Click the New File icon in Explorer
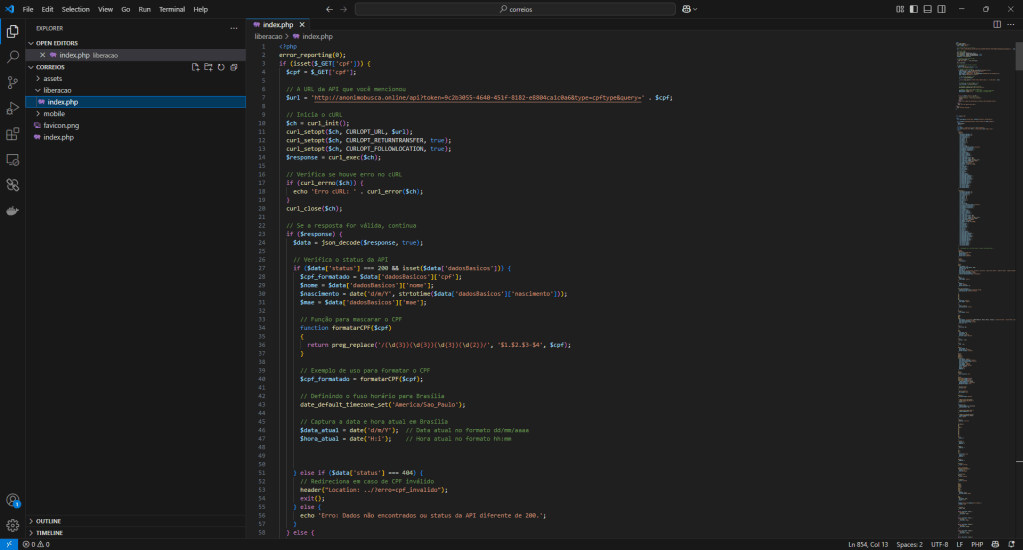This screenshot has width=1023, height=550. tap(196, 67)
